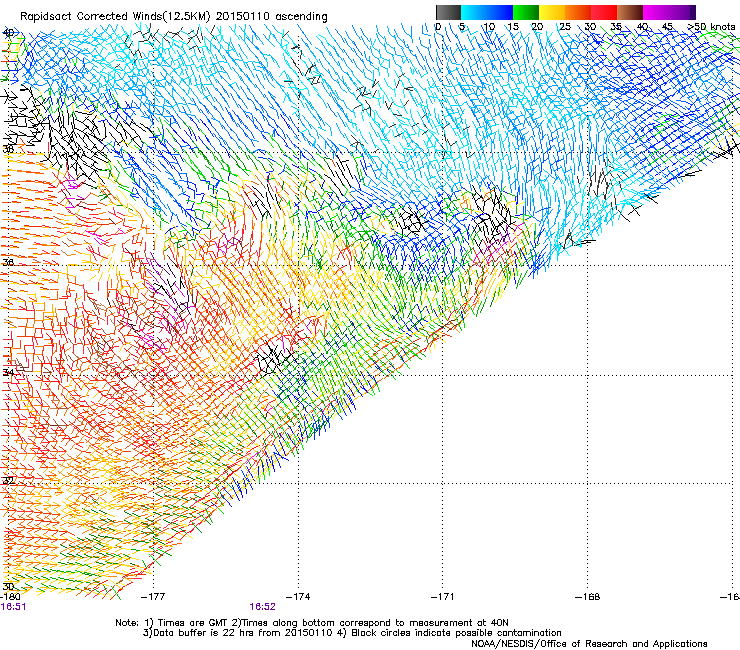The image size is (740, 650).
Task: Click the brown 35-40 knots color segment
Action: coord(630,12)
